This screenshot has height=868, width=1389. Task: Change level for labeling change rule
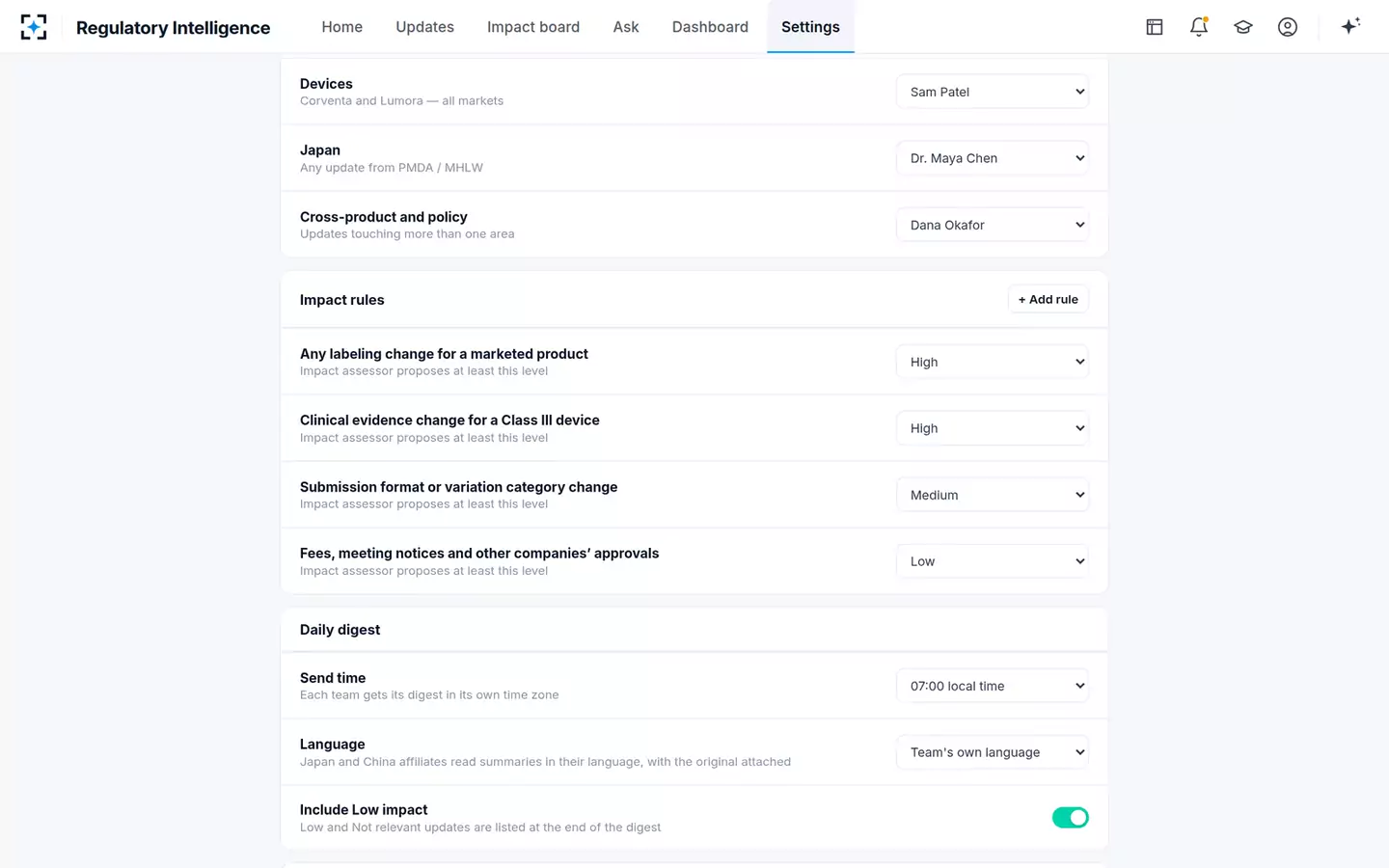click(993, 362)
